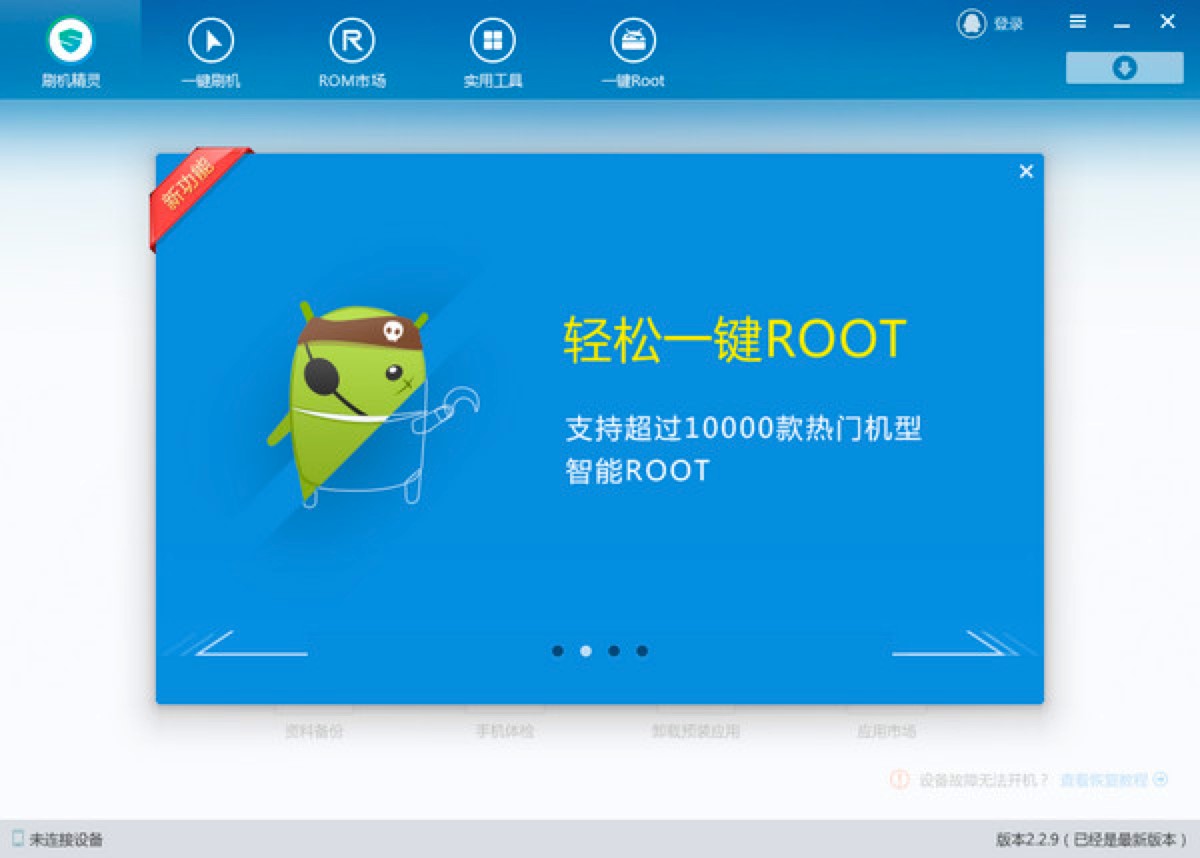Select the third carousel dot

point(613,651)
